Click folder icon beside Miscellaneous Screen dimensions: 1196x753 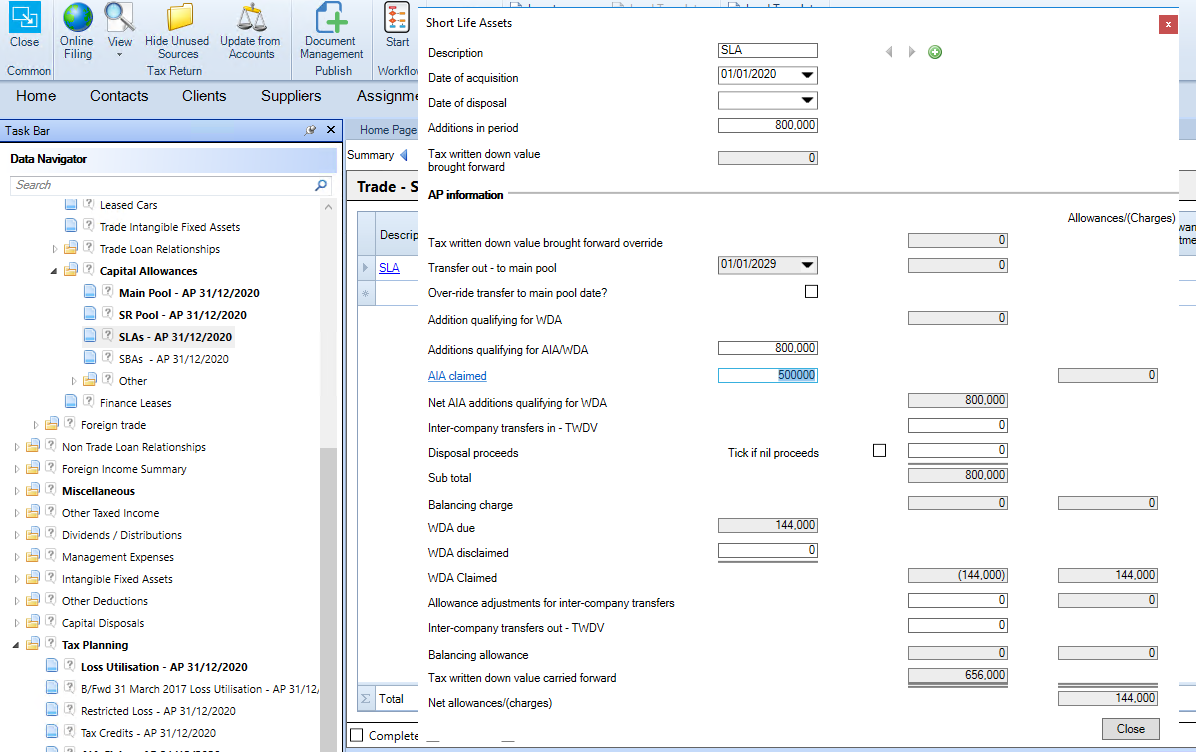click(x=33, y=490)
